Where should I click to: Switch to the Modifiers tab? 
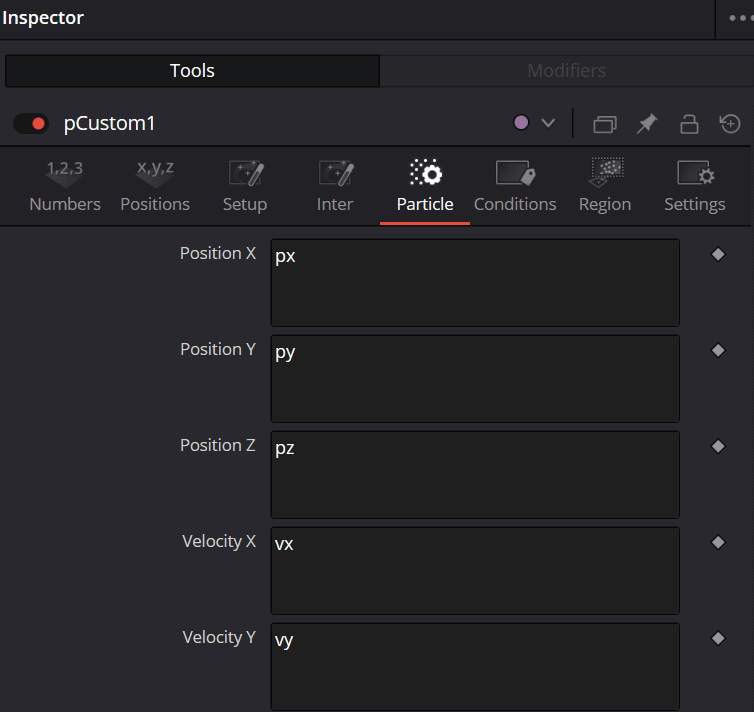566,71
